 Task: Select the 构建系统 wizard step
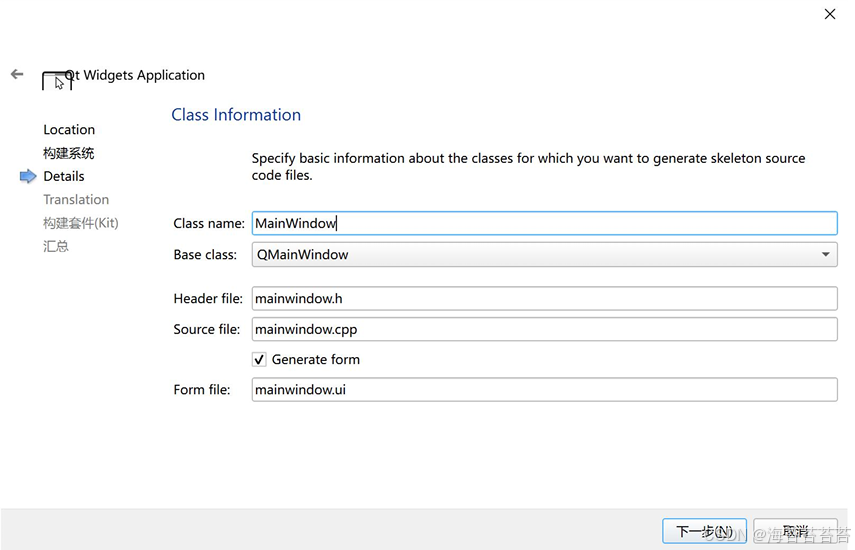pos(69,153)
